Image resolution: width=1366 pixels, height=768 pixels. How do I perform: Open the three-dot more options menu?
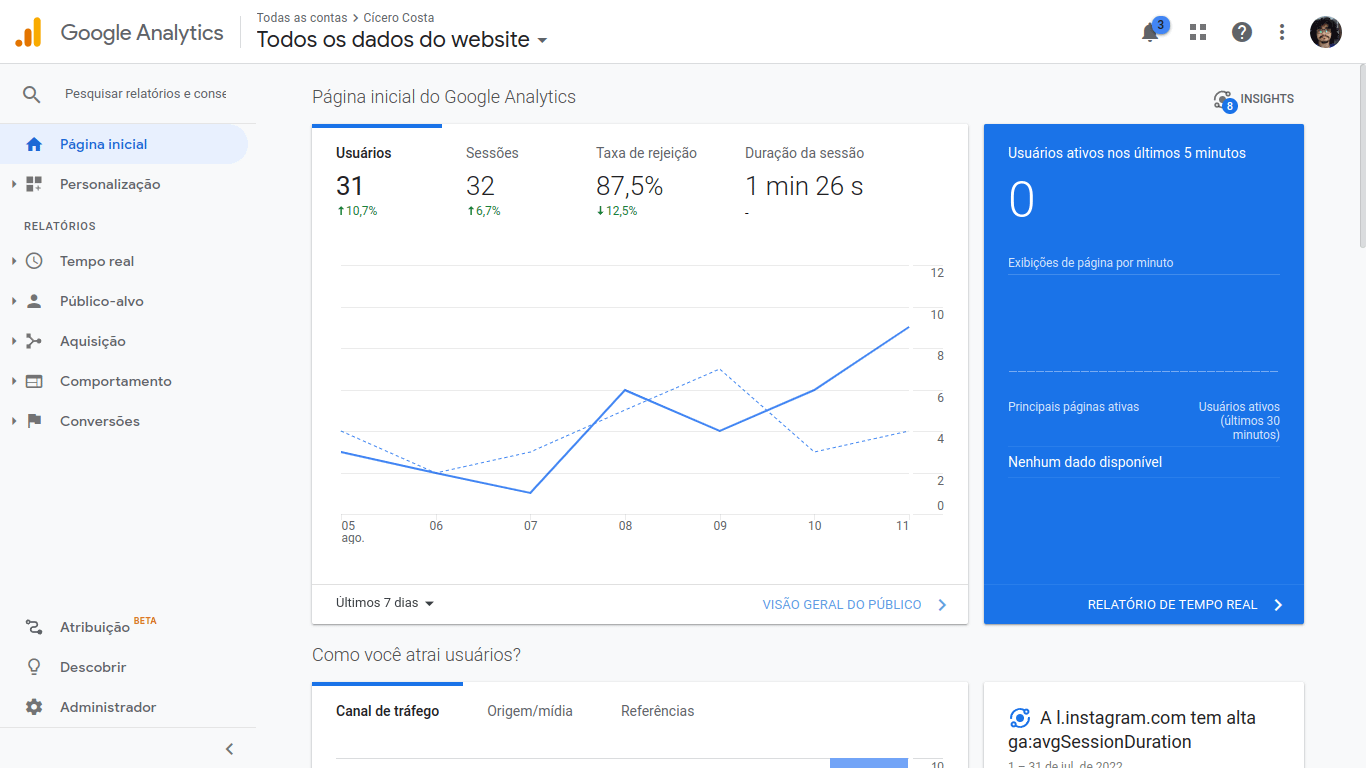pyautogui.click(x=1282, y=32)
